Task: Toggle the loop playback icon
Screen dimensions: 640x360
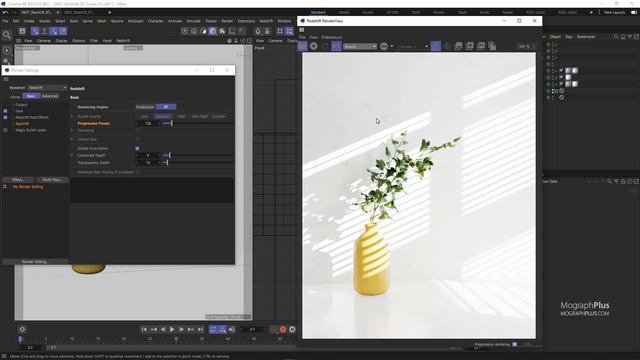Action: pos(213,329)
